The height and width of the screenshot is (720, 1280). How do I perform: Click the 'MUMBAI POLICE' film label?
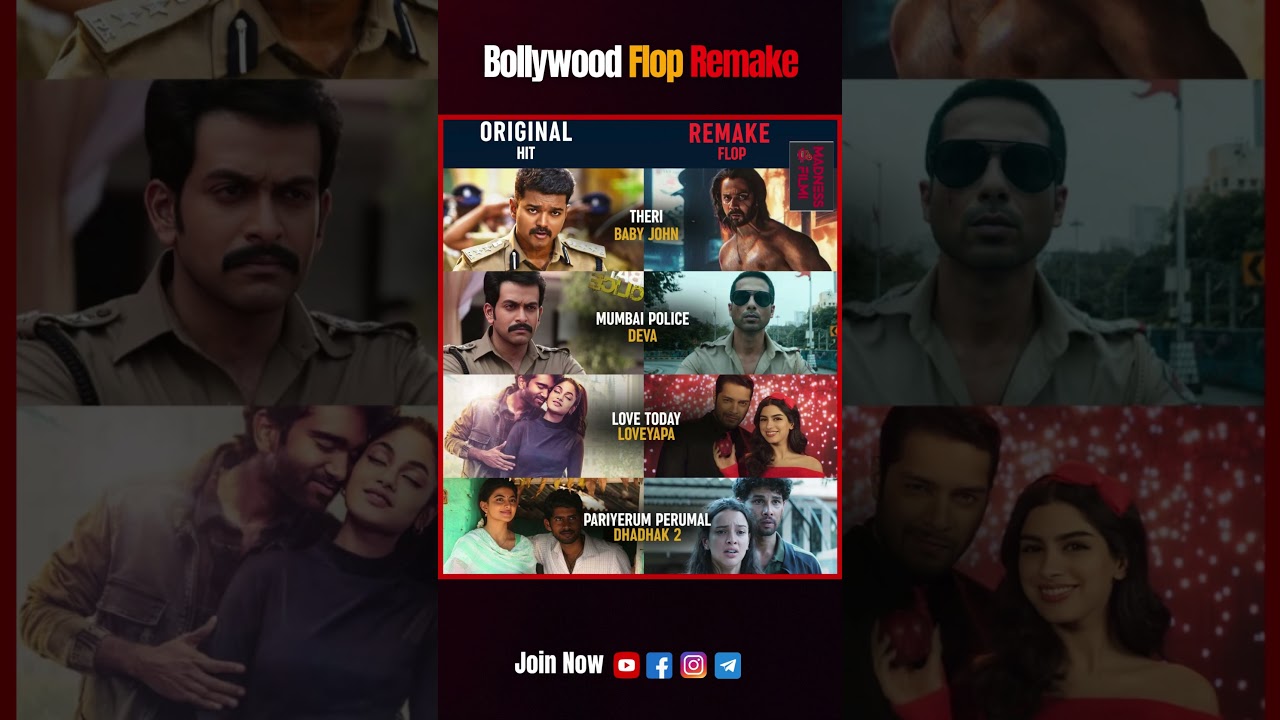[642, 319]
